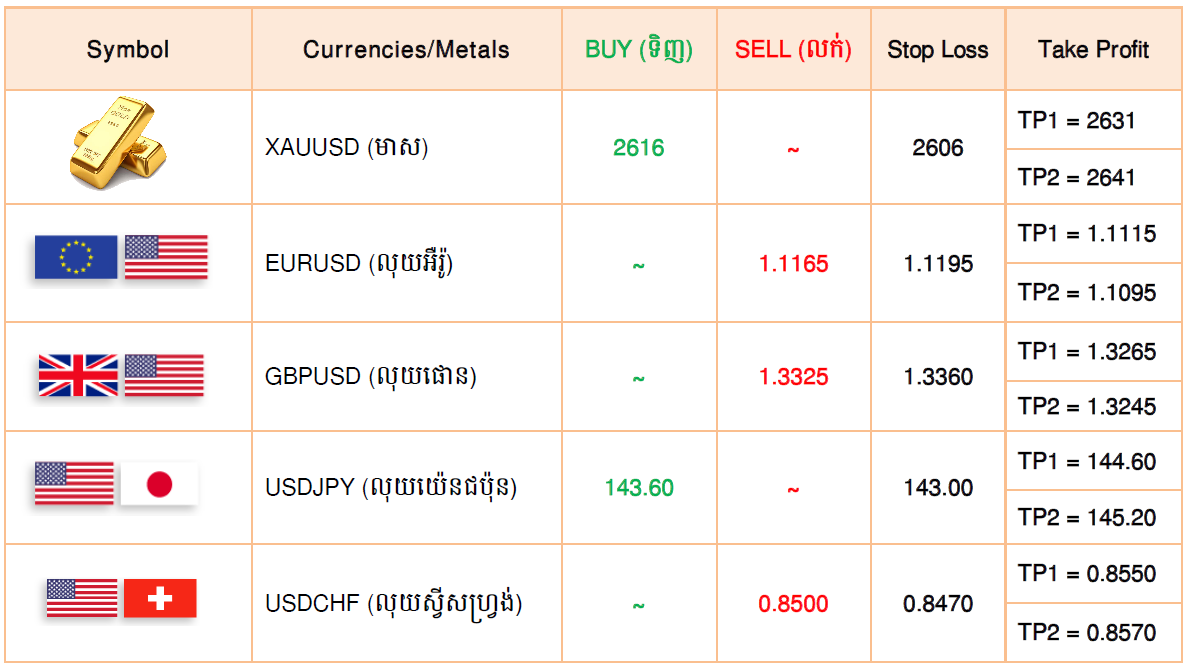Click the European Union flag icon
The height and width of the screenshot is (667, 1187).
[76, 257]
